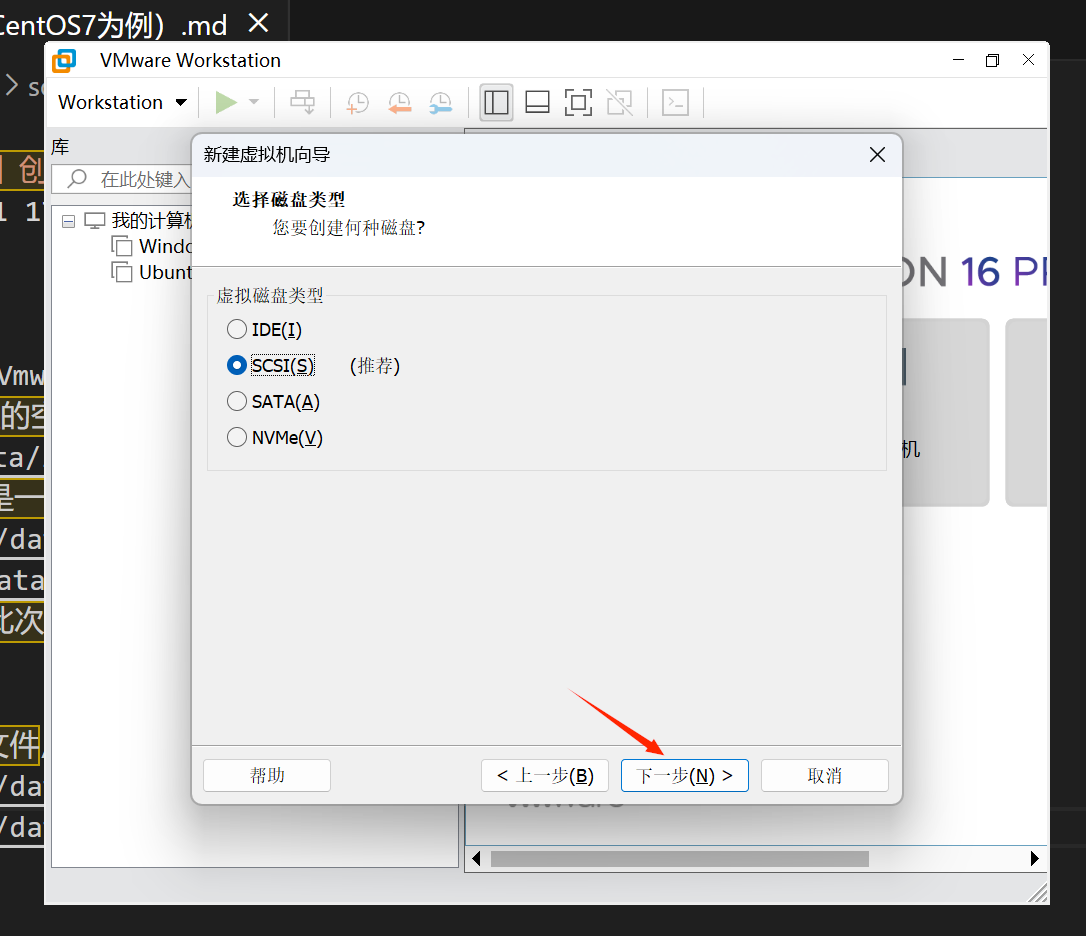Minimize the VMware Workstation window
Viewport: 1086px width, 936px height.
pos(959,60)
